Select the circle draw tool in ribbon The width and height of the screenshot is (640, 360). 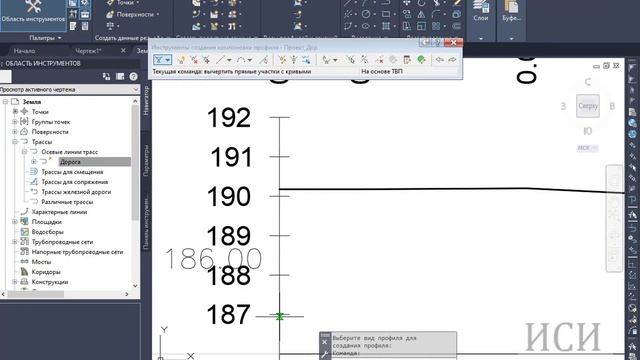(x=366, y=14)
